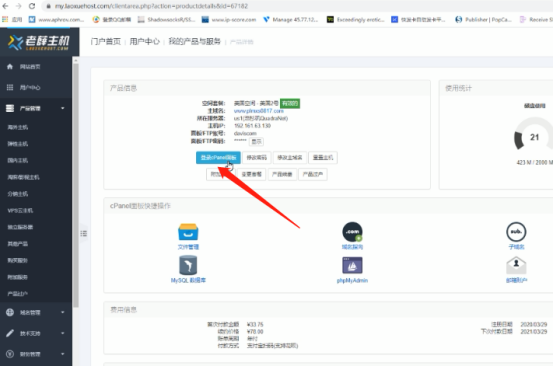Expand the 财务管理 dropdown arrow
The width and height of the screenshot is (554, 367).
coord(63,354)
